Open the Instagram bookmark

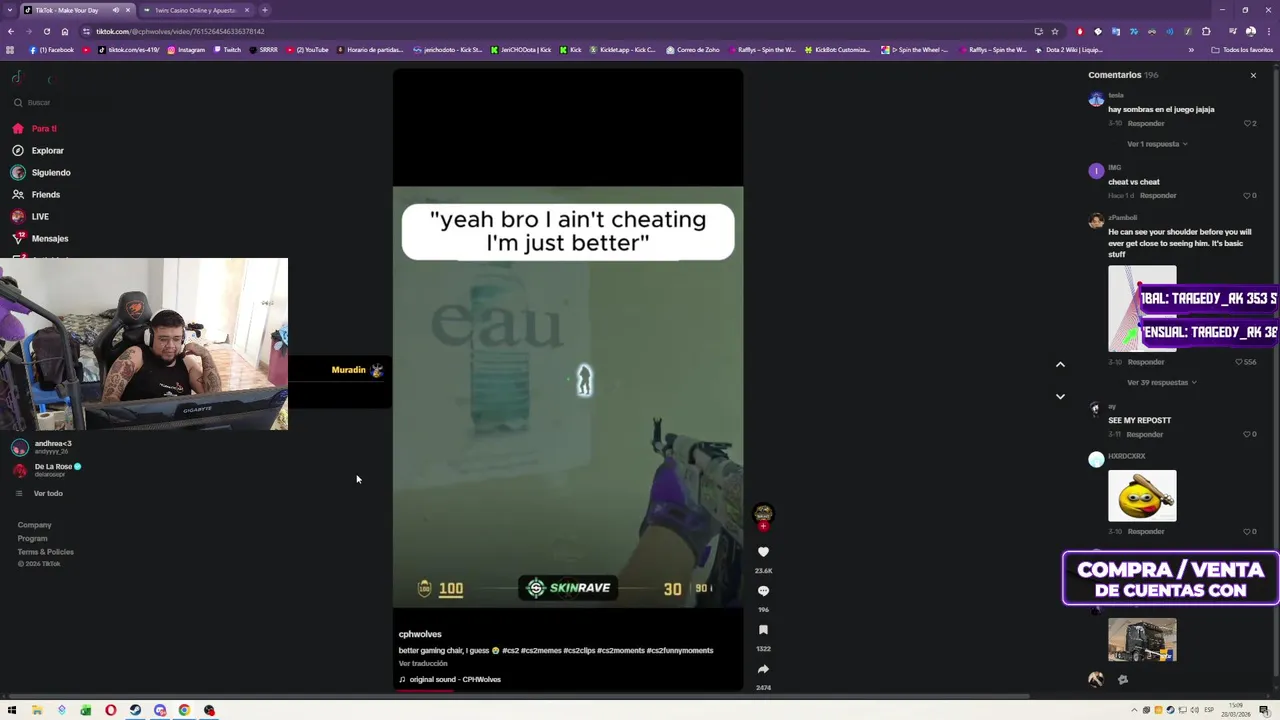(186, 50)
